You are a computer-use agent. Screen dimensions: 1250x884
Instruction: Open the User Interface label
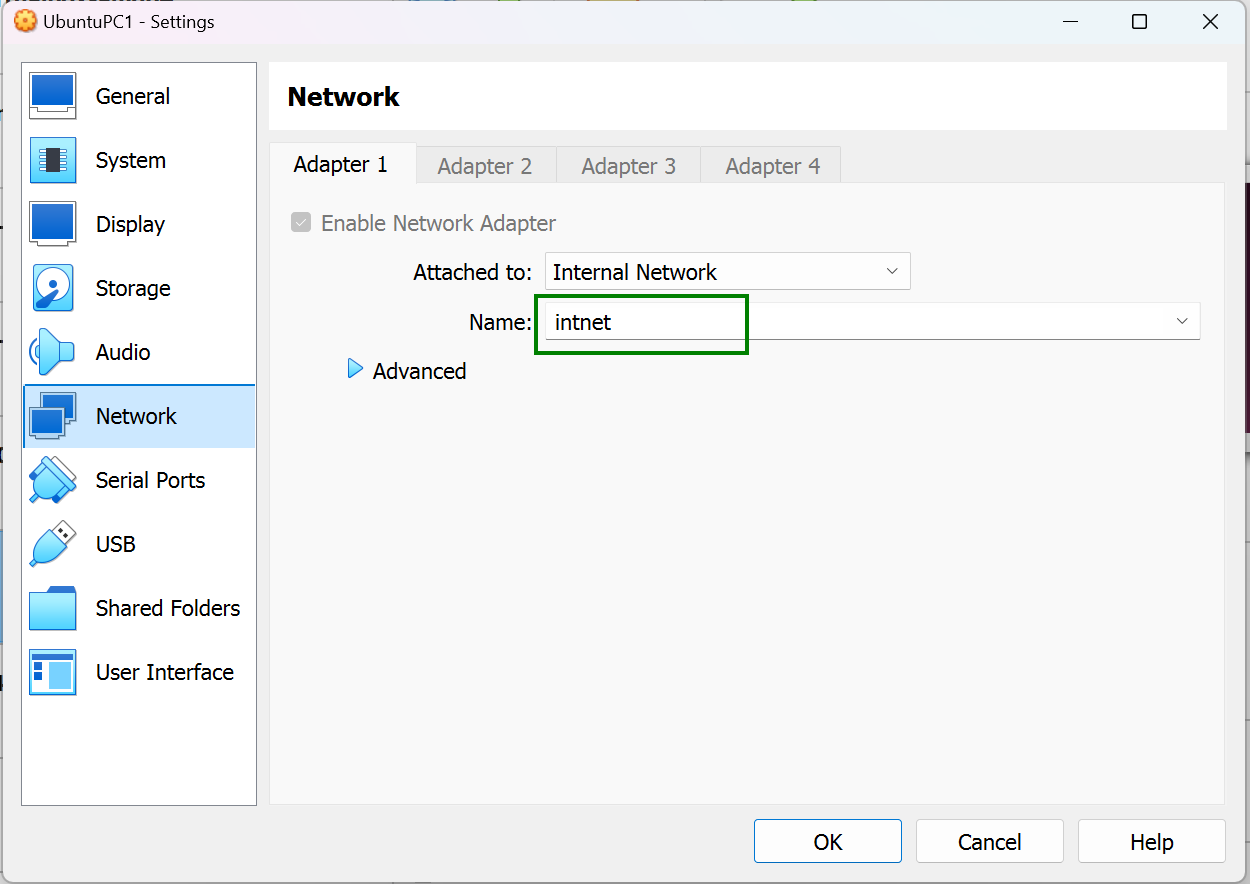point(165,672)
